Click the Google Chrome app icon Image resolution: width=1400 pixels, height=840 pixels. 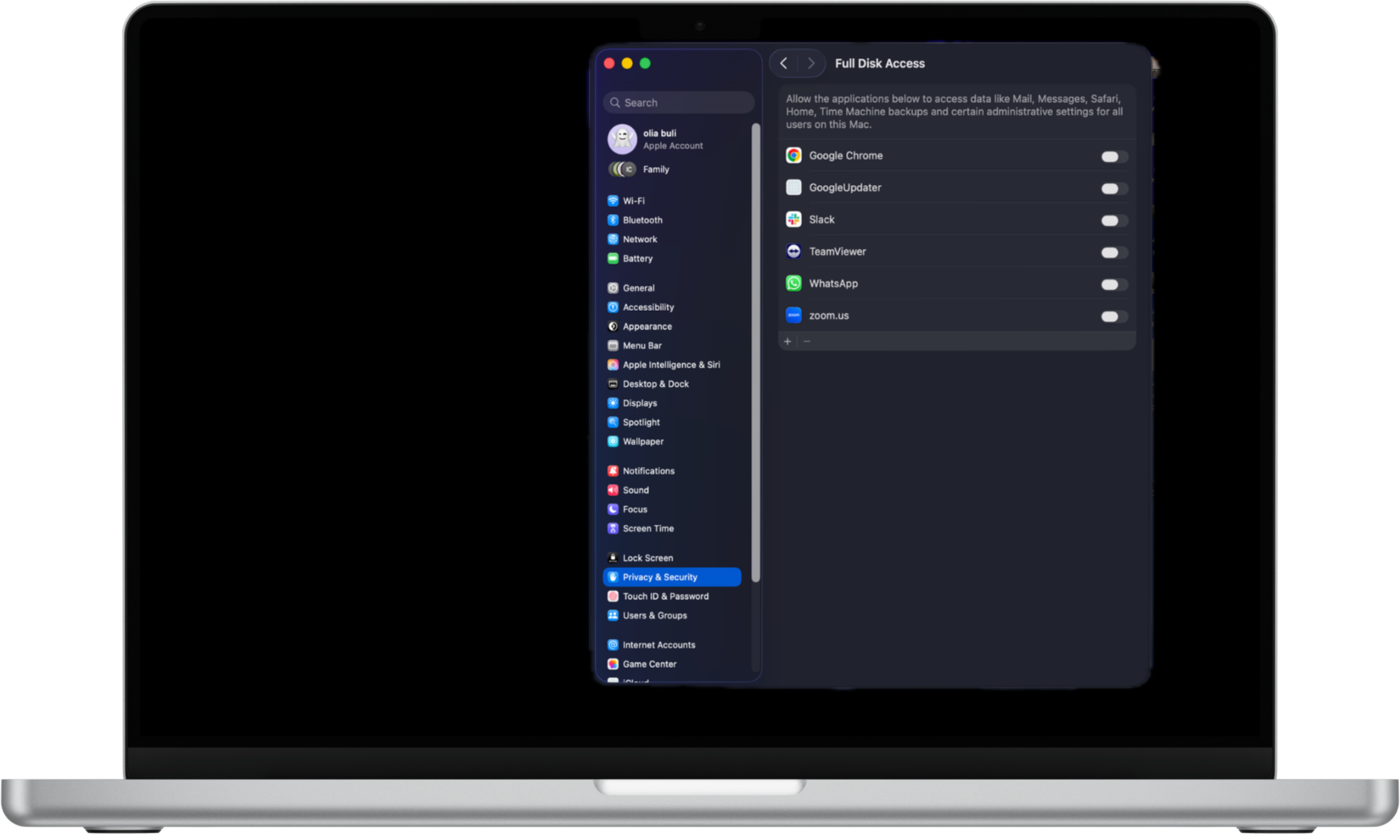[794, 155]
